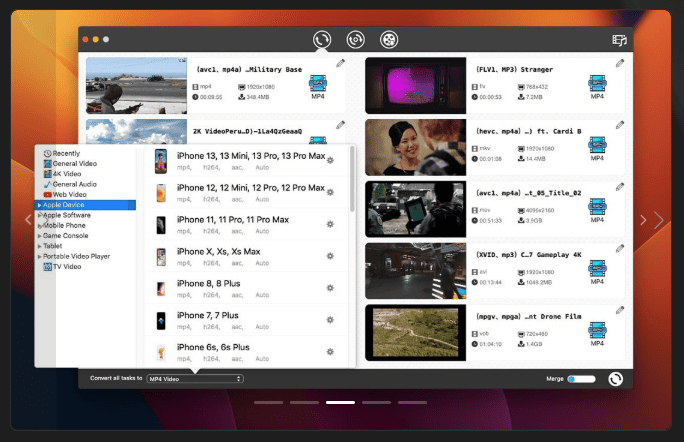Choose the iPhone X, Xs, Xs Max preset

pos(246,256)
